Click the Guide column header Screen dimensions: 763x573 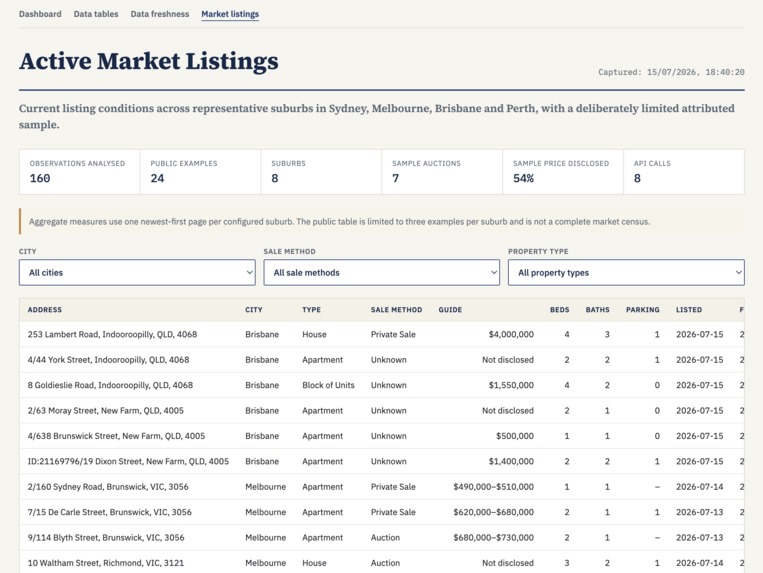[450, 310]
